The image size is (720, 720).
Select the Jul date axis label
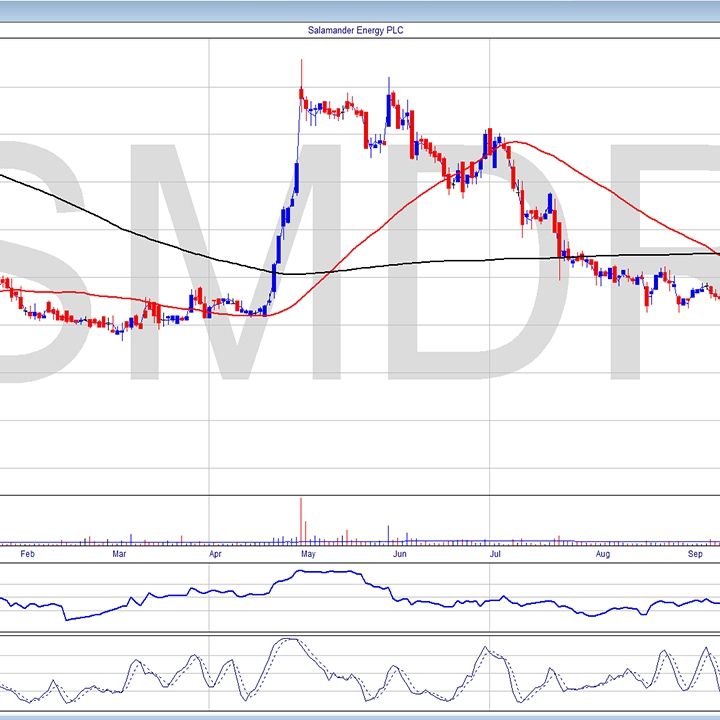[495, 553]
